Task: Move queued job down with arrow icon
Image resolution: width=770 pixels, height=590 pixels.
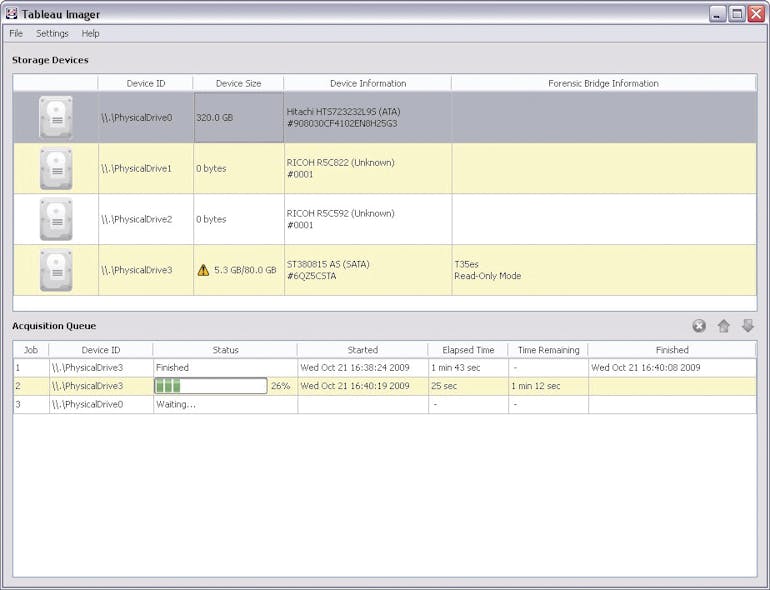Action: pos(747,326)
